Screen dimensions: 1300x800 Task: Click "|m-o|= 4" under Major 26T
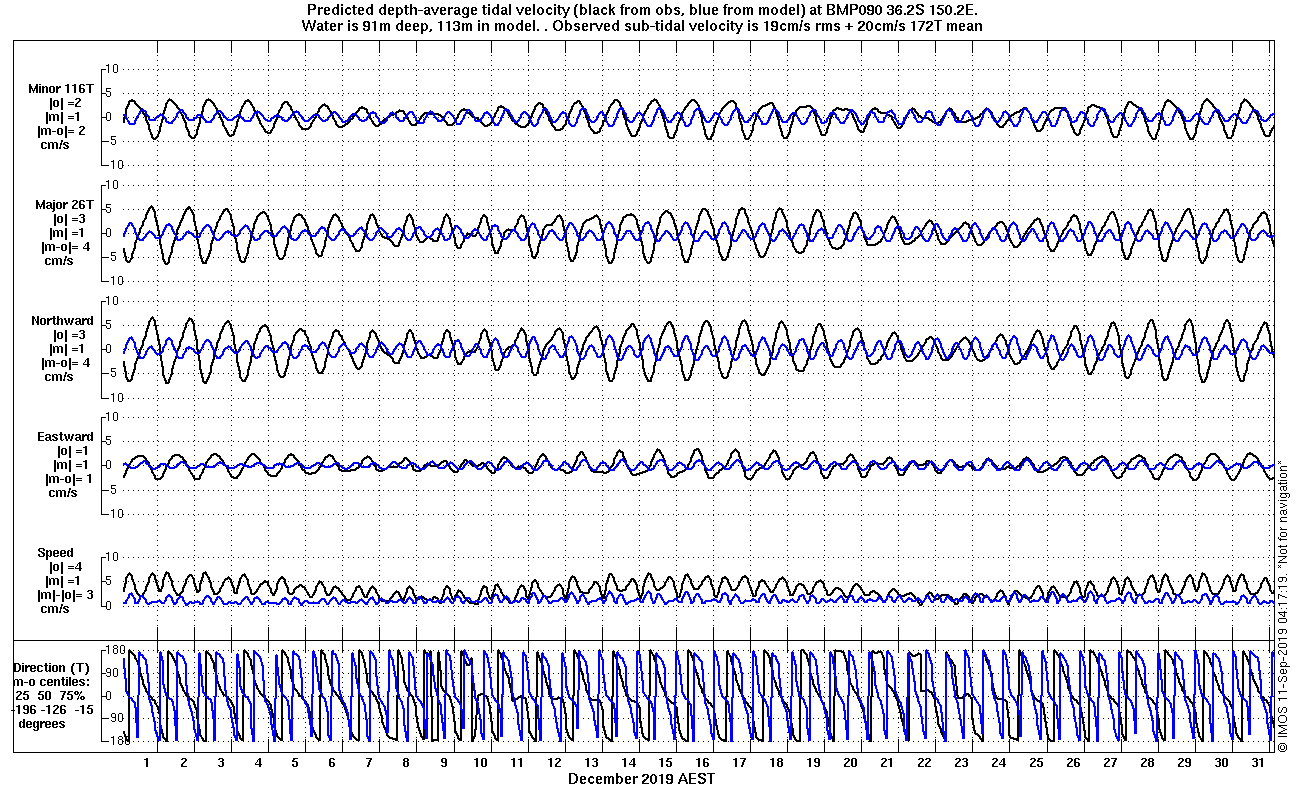64,247
